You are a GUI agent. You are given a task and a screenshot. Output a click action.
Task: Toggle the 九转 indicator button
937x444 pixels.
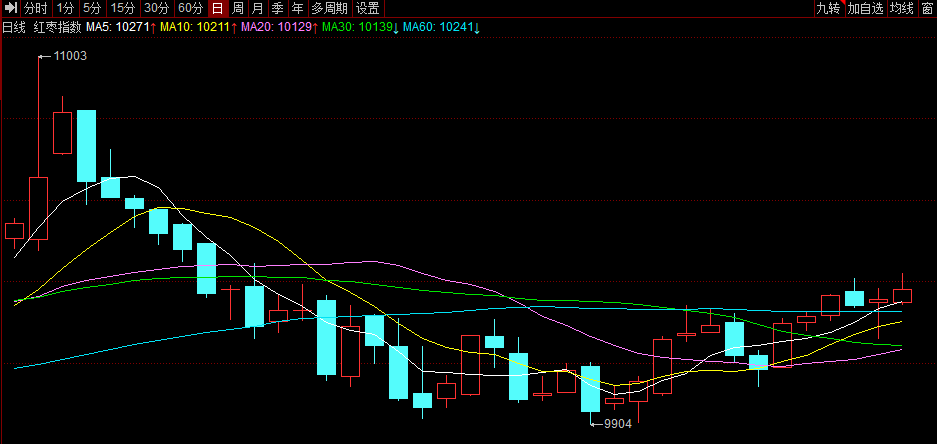[829, 8]
